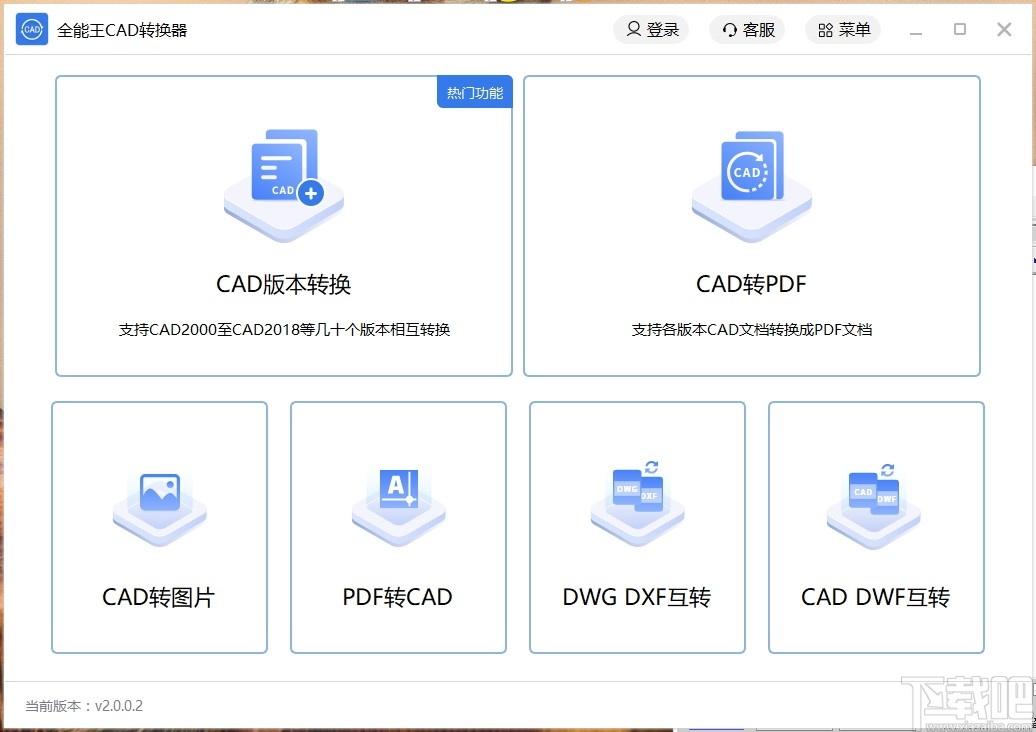1036x732 pixels.
Task: Click the 热门功能 badge on the card
Action: [474, 91]
